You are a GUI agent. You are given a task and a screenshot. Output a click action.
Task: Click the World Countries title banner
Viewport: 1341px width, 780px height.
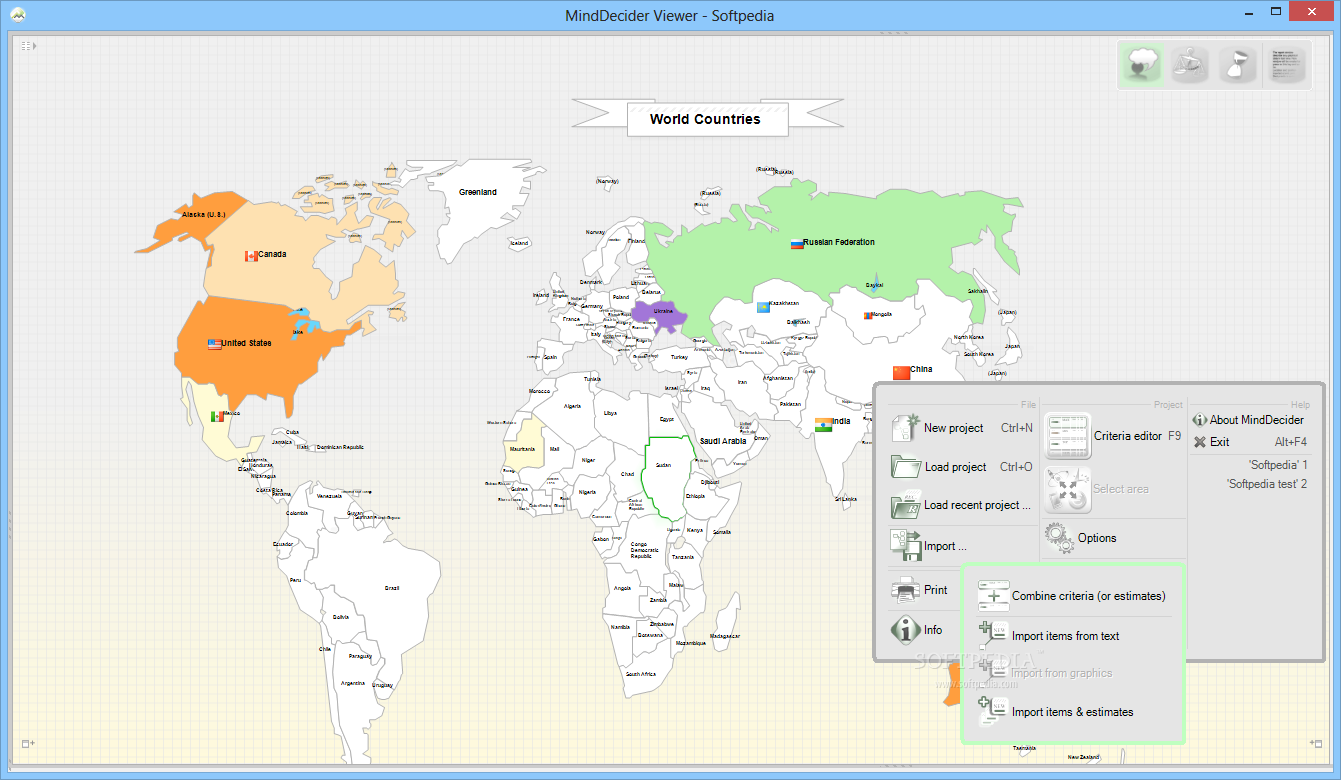(x=707, y=119)
